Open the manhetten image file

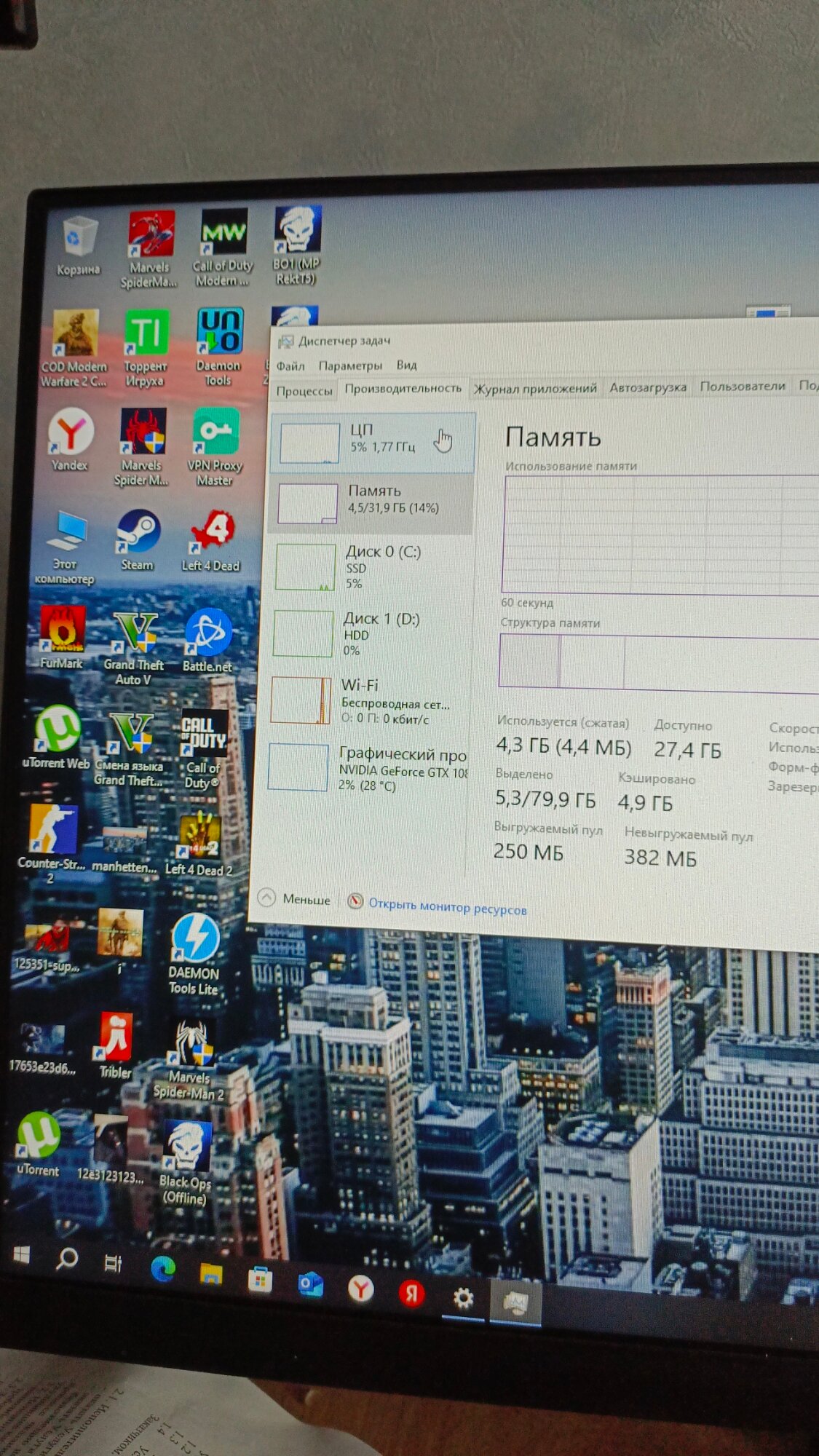pyautogui.click(x=124, y=850)
